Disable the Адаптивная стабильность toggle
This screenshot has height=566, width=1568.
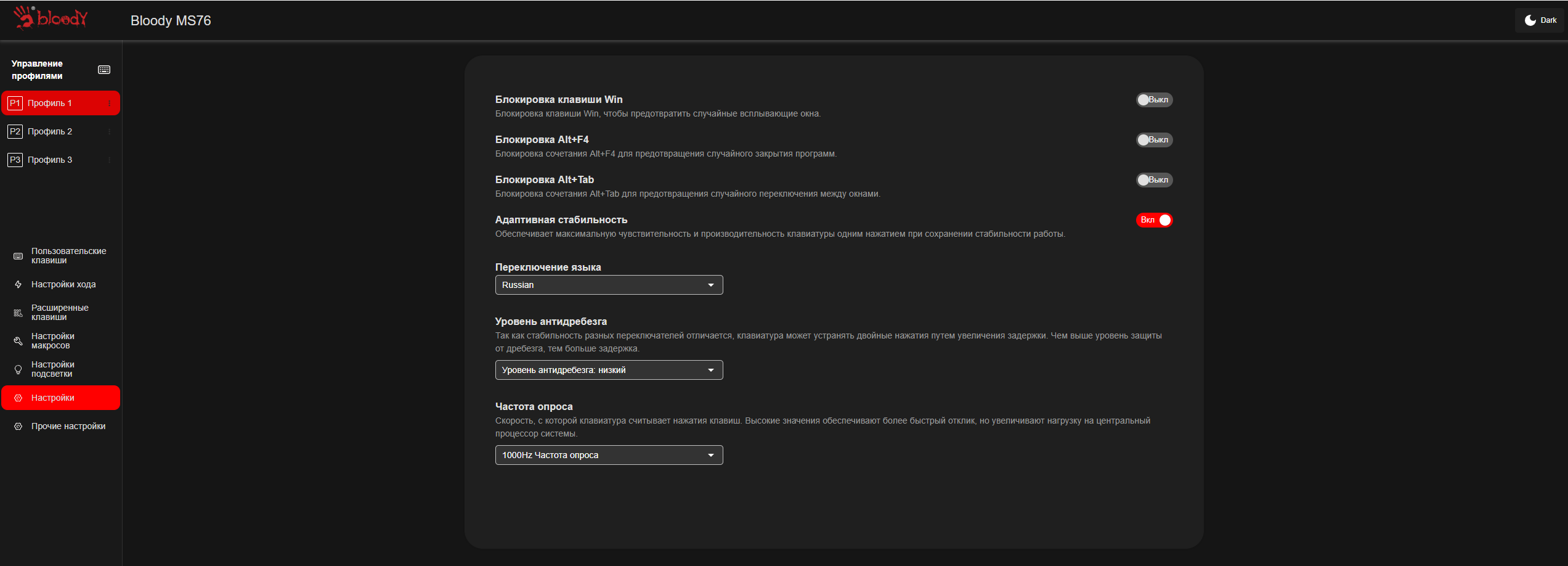click(1154, 220)
